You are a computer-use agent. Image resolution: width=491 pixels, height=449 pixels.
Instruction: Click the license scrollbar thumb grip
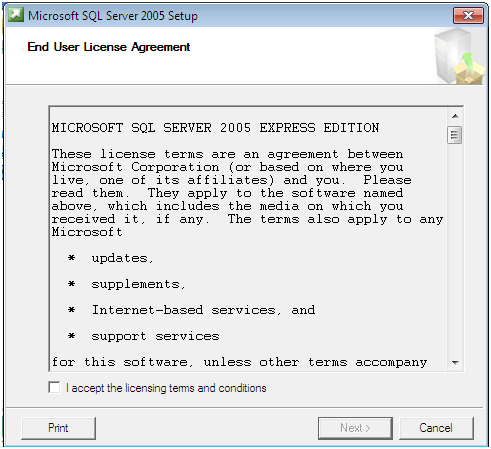click(x=455, y=135)
